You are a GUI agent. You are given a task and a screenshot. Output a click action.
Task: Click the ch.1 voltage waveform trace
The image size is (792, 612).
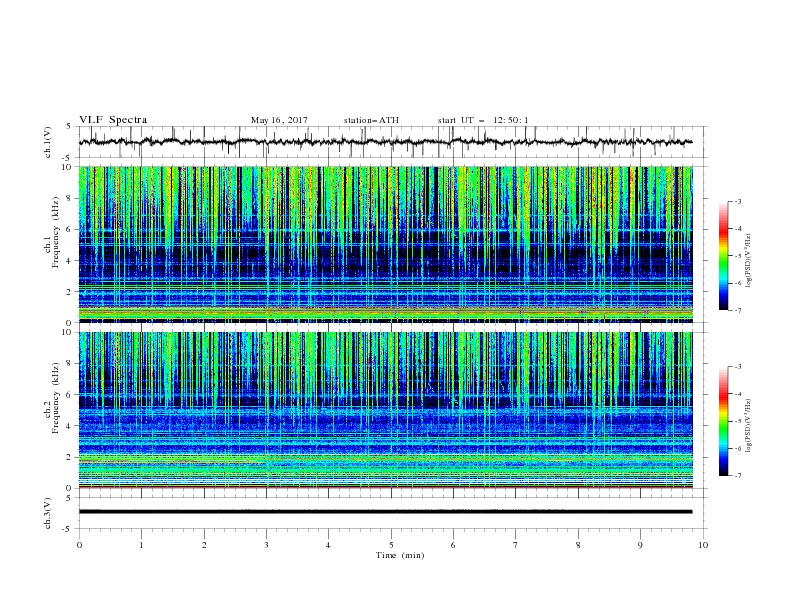tap(385, 142)
